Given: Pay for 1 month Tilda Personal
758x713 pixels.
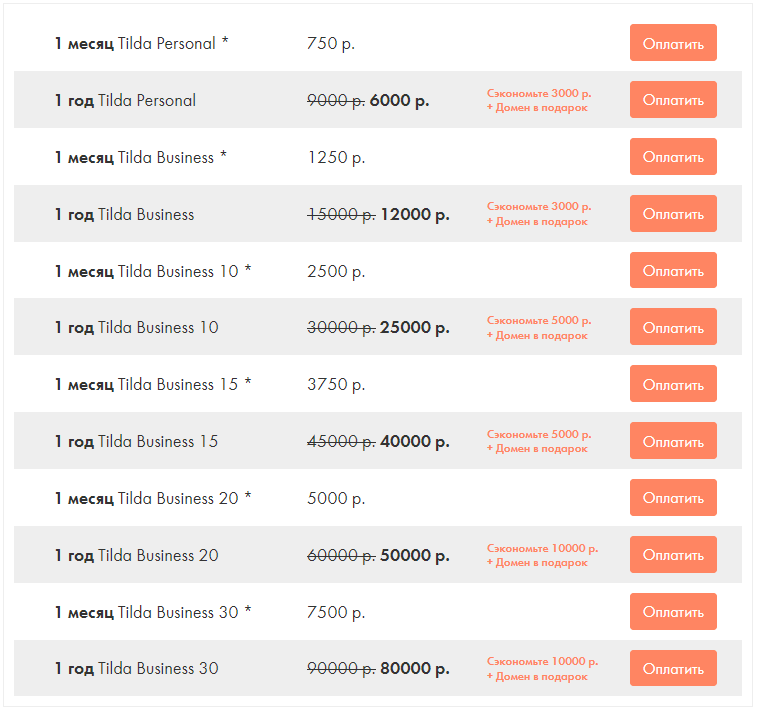Looking at the screenshot, I should pyautogui.click(x=673, y=43).
